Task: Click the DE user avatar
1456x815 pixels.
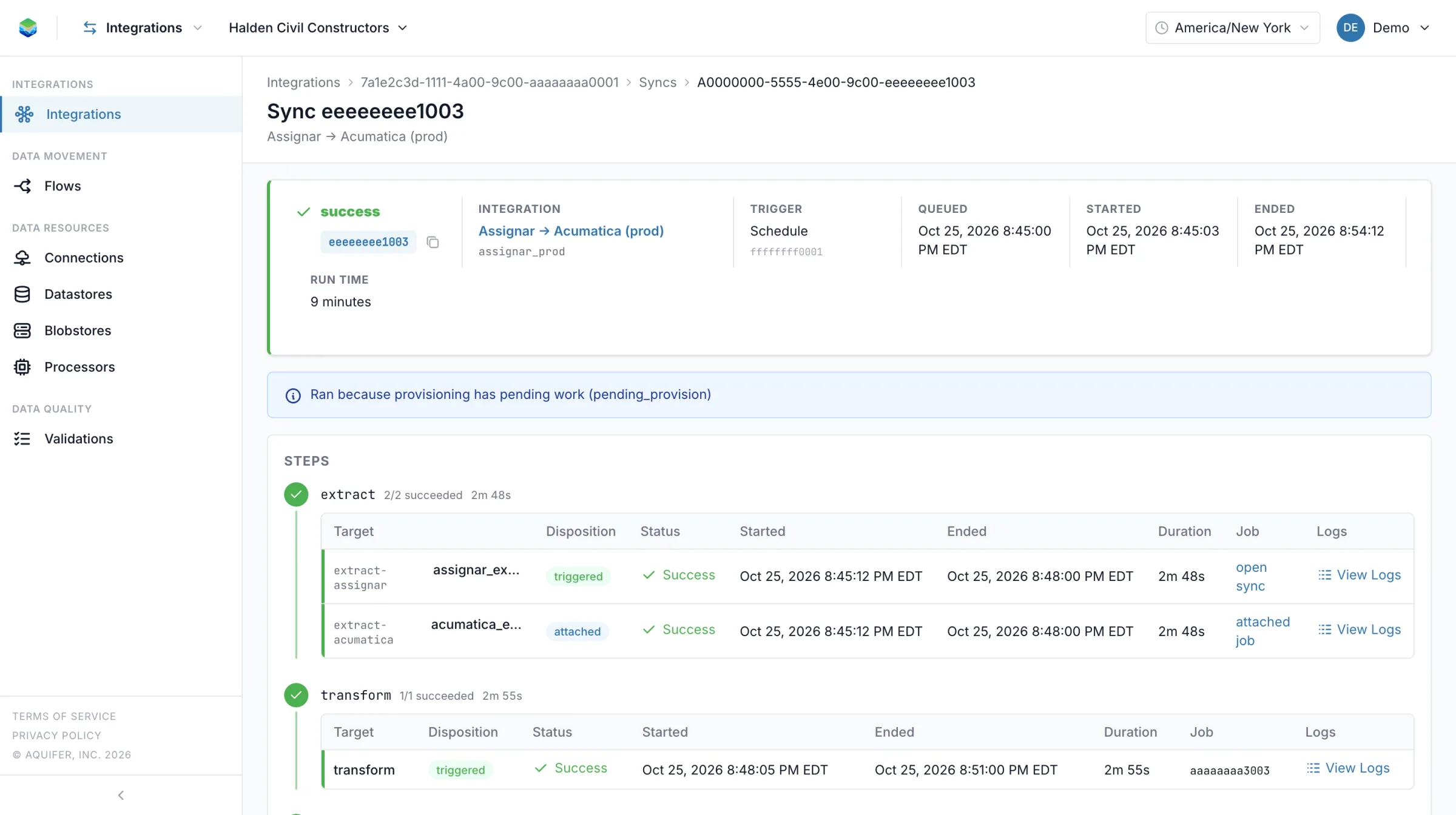Action: (x=1350, y=28)
